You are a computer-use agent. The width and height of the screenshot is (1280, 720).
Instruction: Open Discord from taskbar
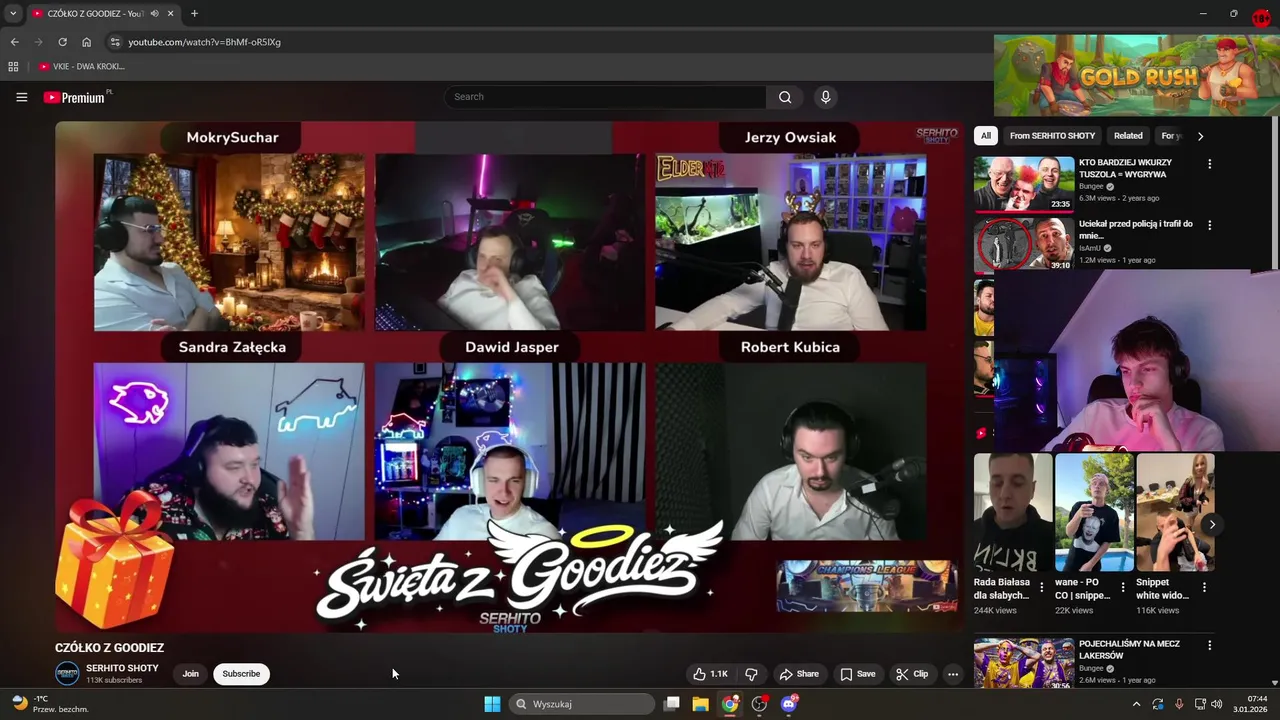789,704
